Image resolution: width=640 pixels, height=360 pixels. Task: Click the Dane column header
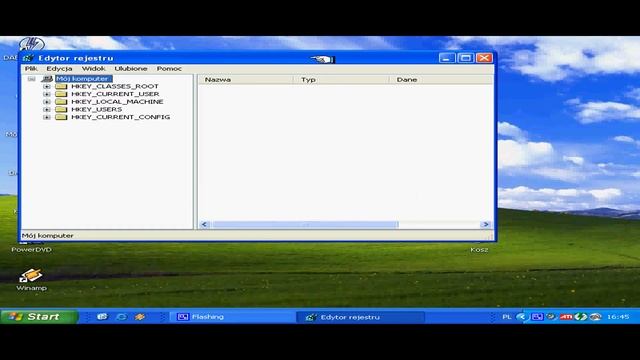(441, 80)
